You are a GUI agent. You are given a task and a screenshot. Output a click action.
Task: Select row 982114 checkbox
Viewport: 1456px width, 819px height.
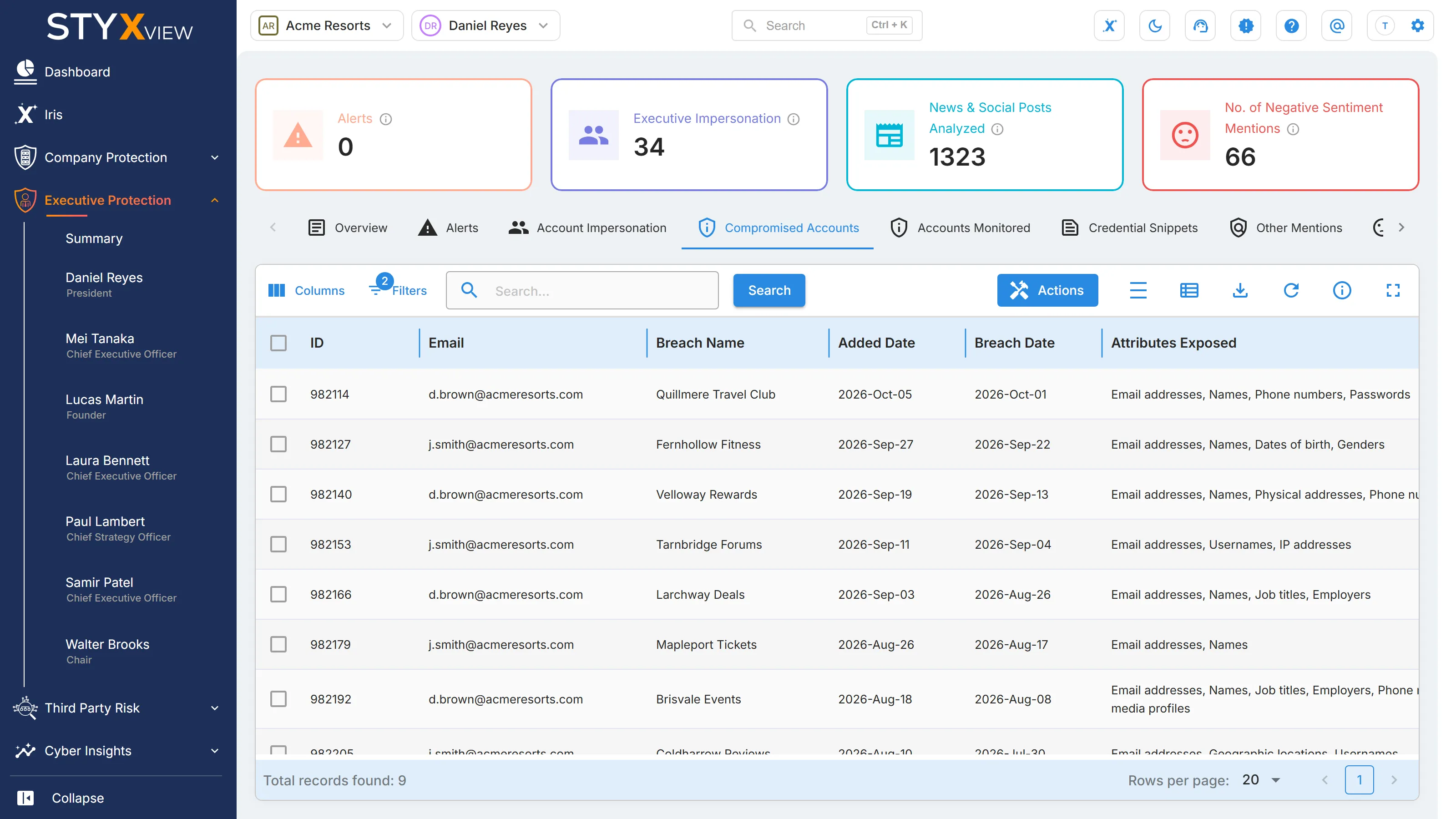coord(278,394)
